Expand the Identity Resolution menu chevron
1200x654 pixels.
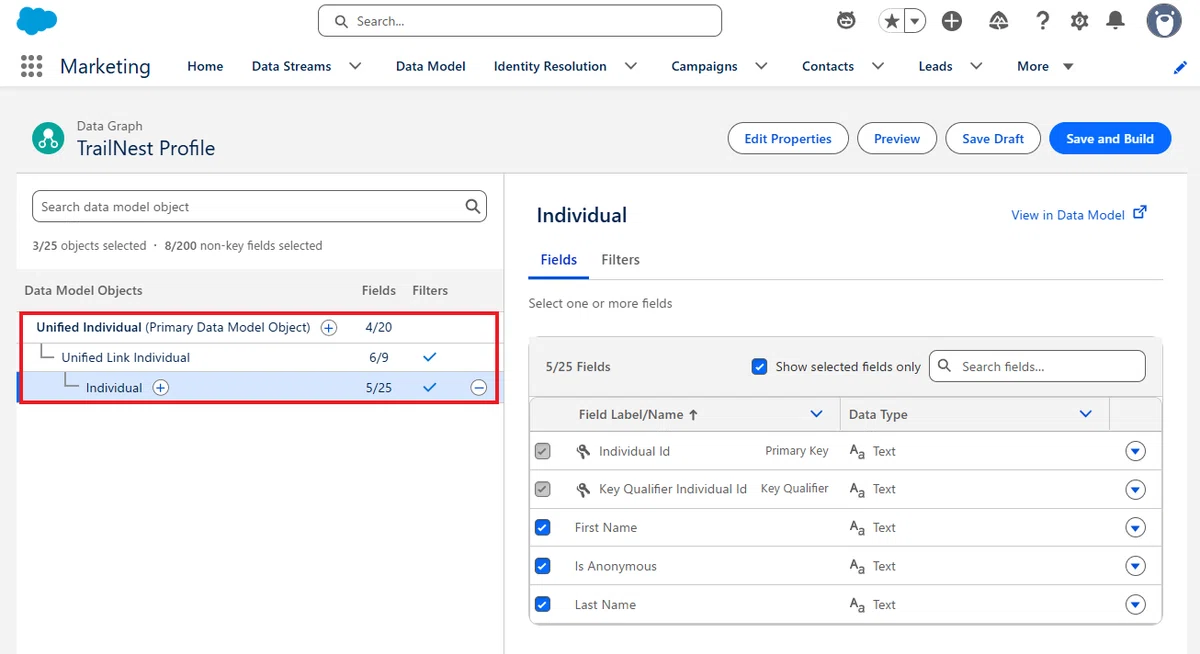click(x=631, y=66)
